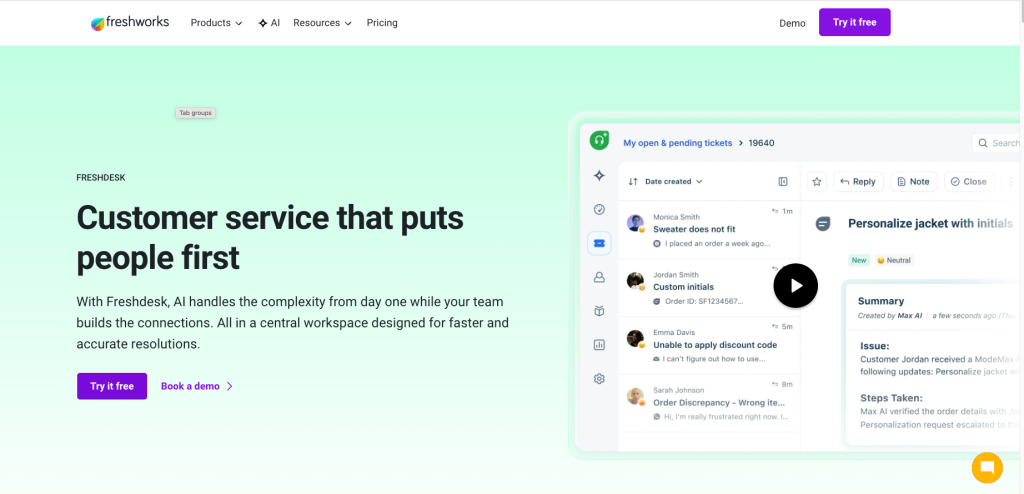This screenshot has width=1024, height=494.
Task: Click the ticket search field
Action: (x=996, y=142)
